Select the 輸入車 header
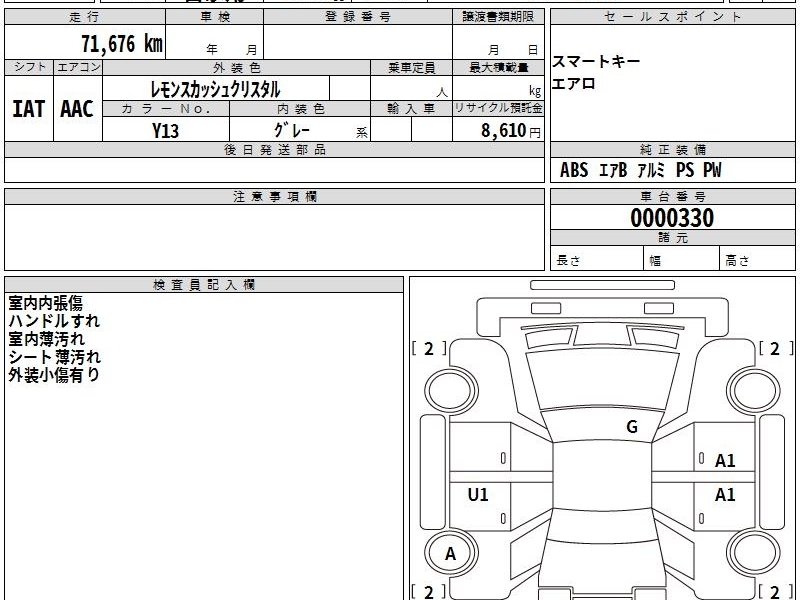 pos(411,109)
